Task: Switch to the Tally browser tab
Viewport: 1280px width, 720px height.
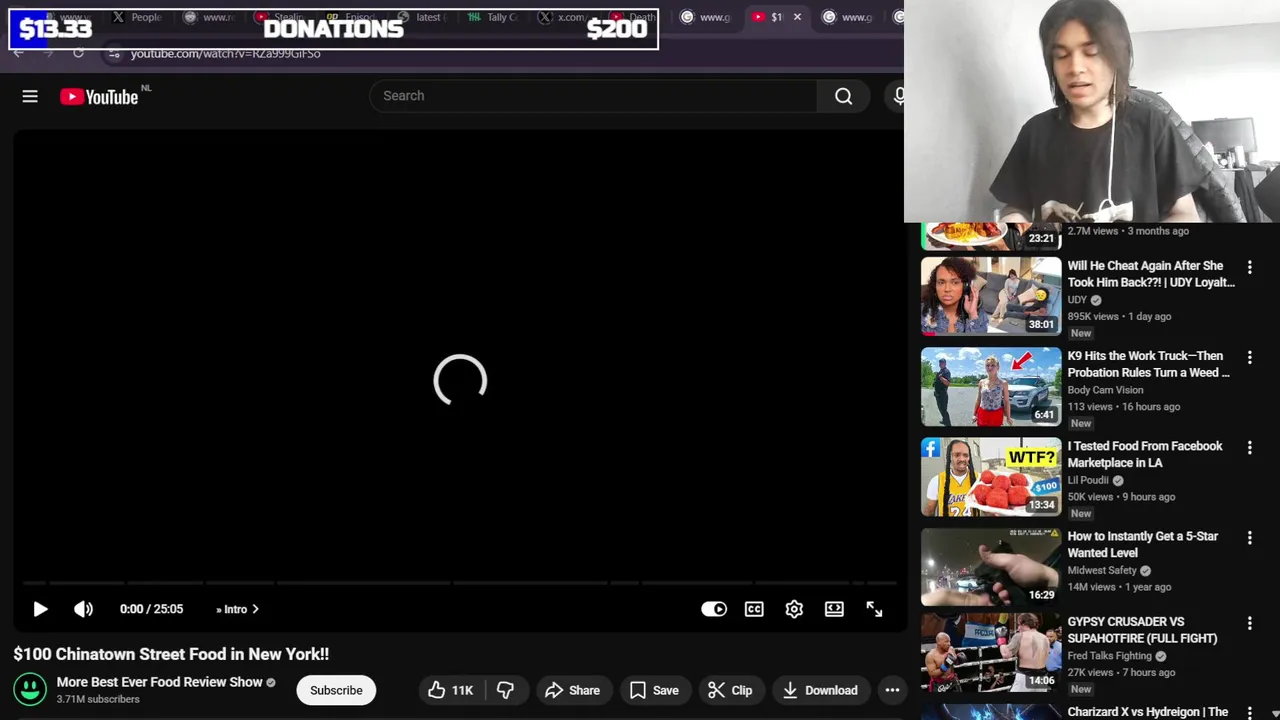Action: [494, 17]
